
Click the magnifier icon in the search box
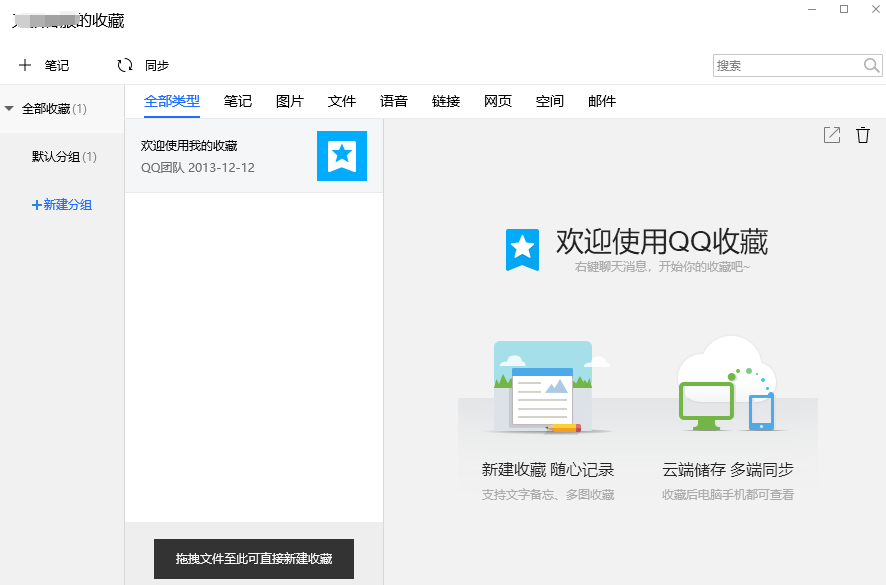[869, 65]
